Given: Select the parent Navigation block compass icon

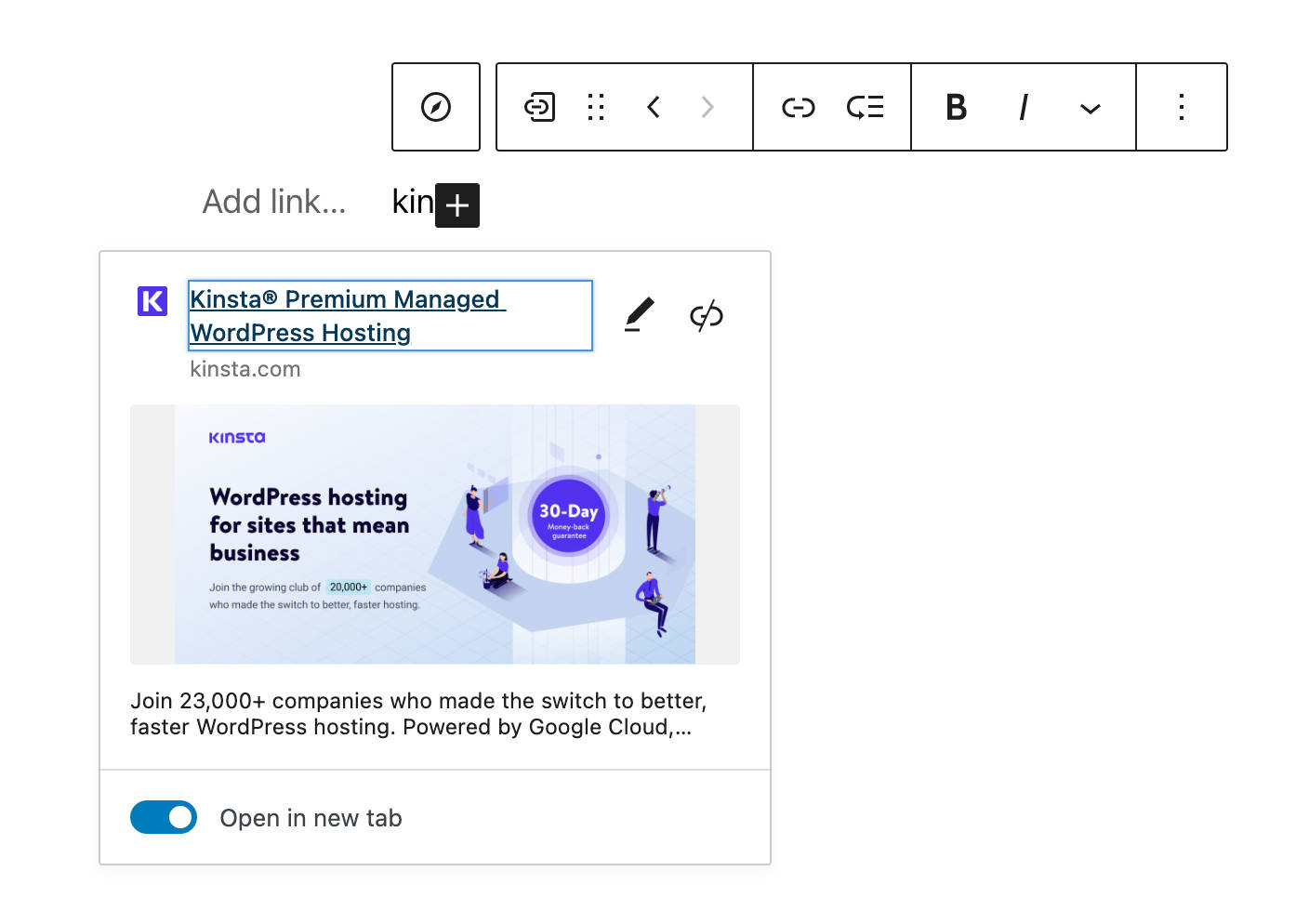Looking at the screenshot, I should pyautogui.click(x=436, y=107).
